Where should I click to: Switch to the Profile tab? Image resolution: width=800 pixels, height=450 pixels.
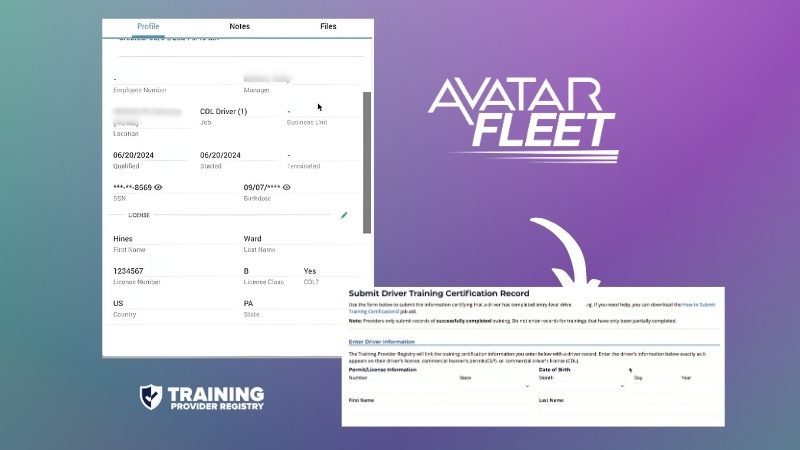click(x=148, y=27)
